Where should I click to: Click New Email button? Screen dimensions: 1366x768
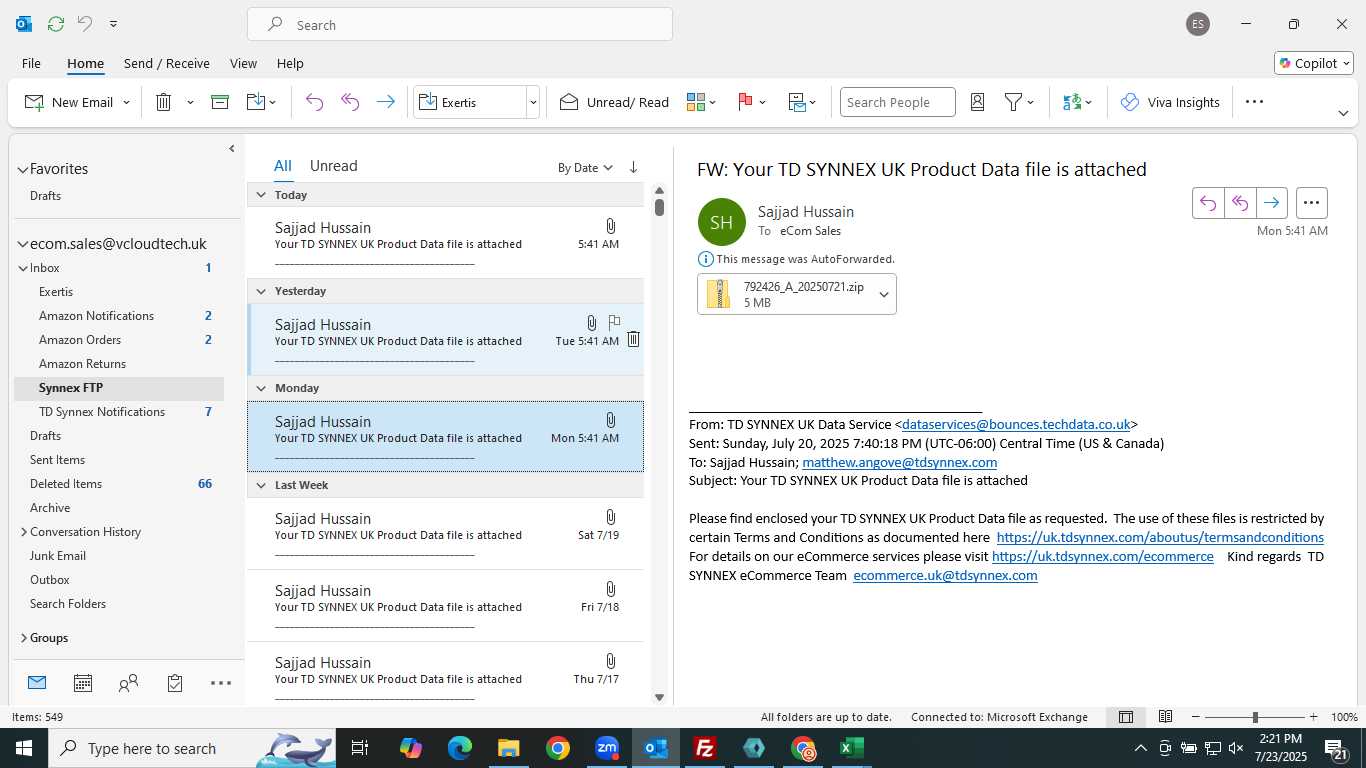68,102
